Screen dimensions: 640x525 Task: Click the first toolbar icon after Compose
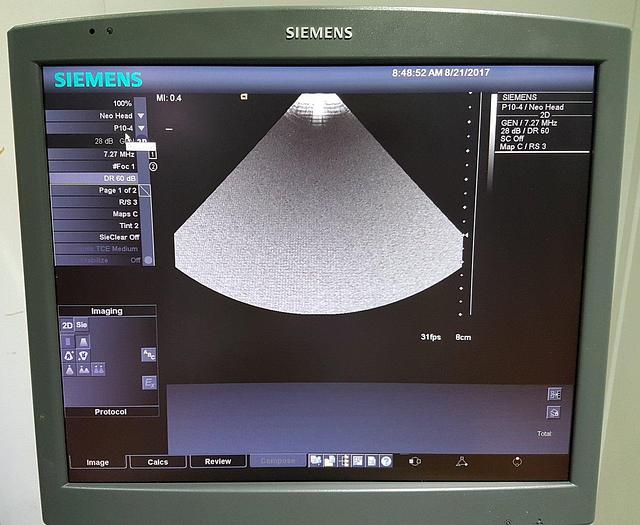tap(316, 461)
